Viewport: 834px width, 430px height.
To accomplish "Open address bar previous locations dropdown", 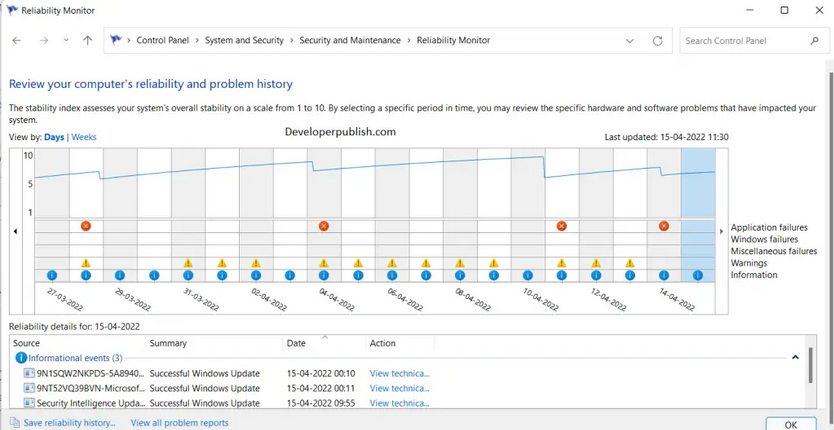I will coord(630,41).
